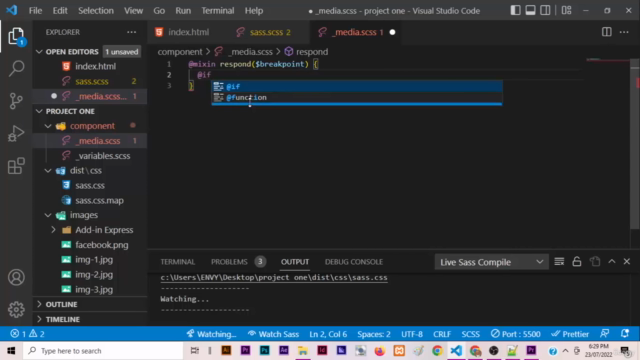
Task: Click Ln 2, Col 6 indicator
Action: (328, 334)
